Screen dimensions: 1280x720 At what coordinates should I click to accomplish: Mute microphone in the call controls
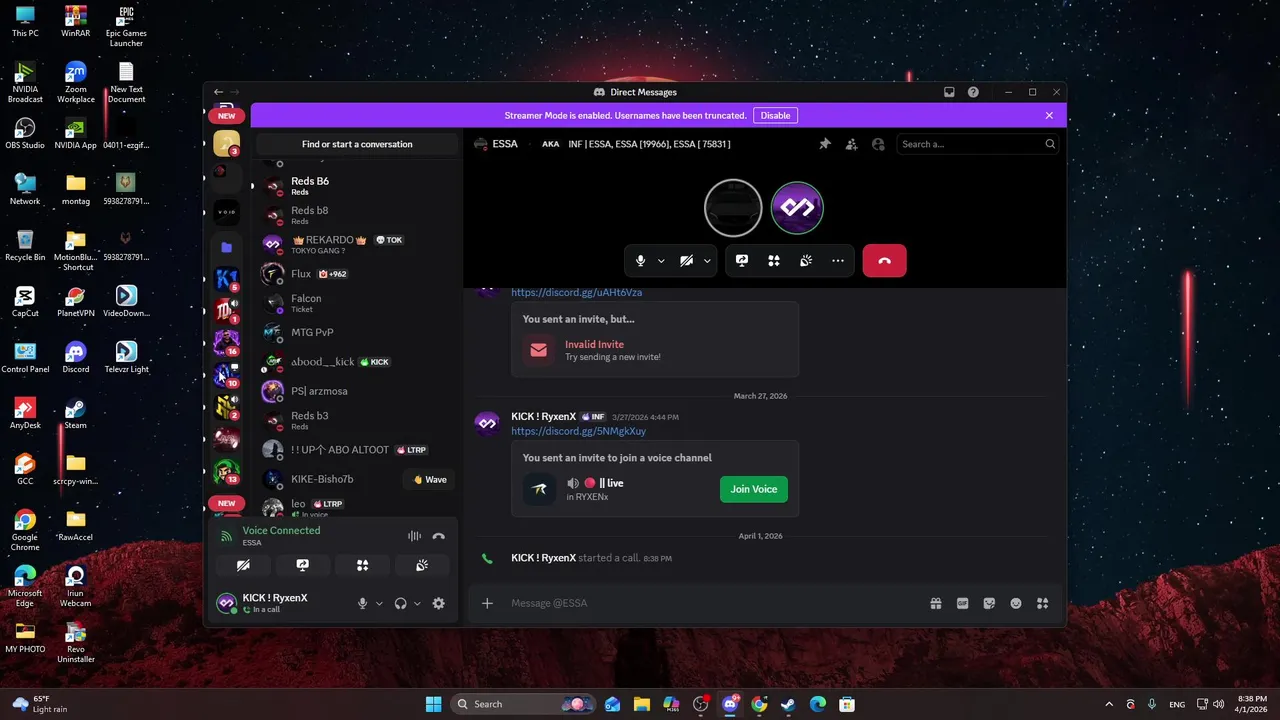(x=641, y=261)
